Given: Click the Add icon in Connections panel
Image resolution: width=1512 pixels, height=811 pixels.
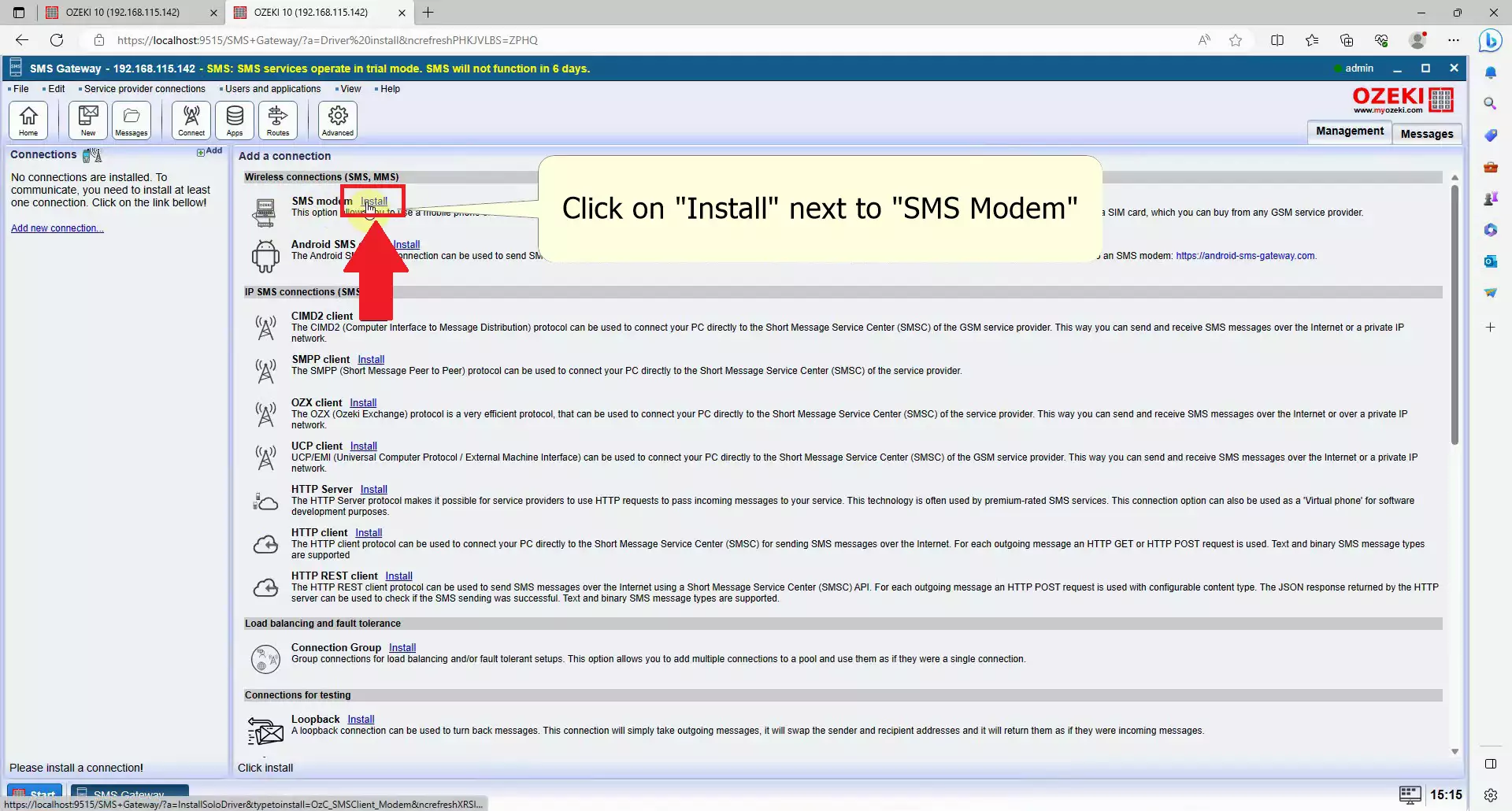Looking at the screenshot, I should click(x=209, y=151).
